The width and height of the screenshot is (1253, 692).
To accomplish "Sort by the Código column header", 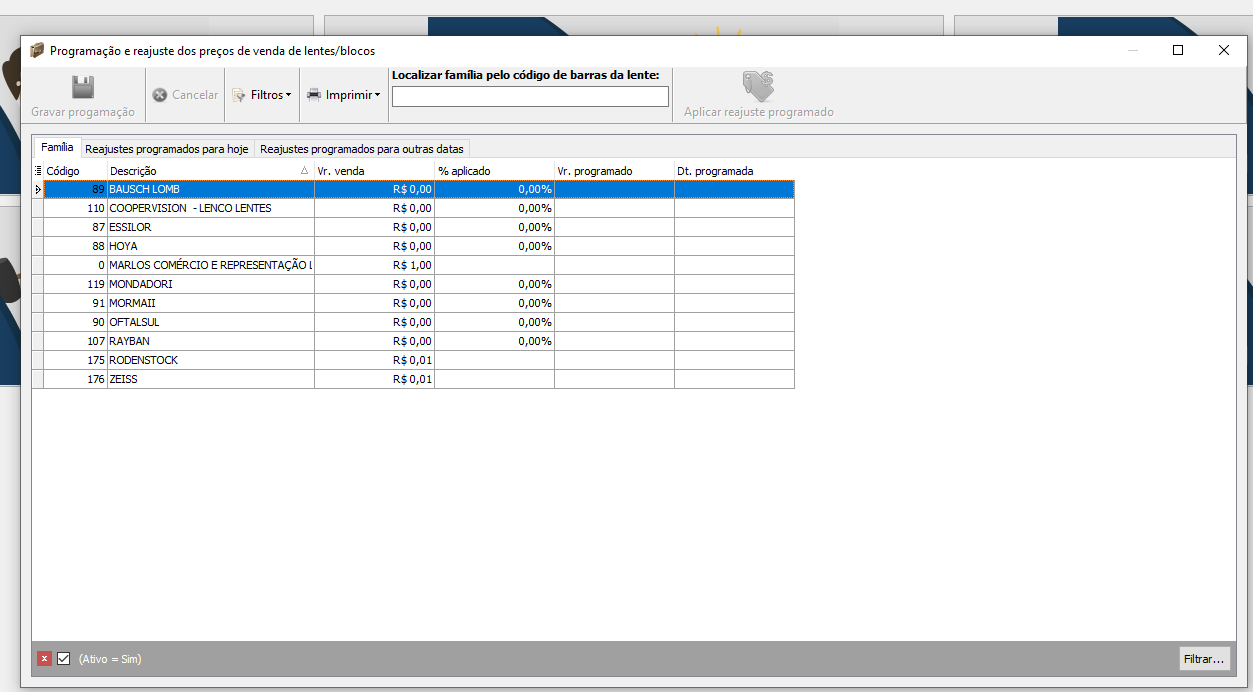I will [76, 171].
